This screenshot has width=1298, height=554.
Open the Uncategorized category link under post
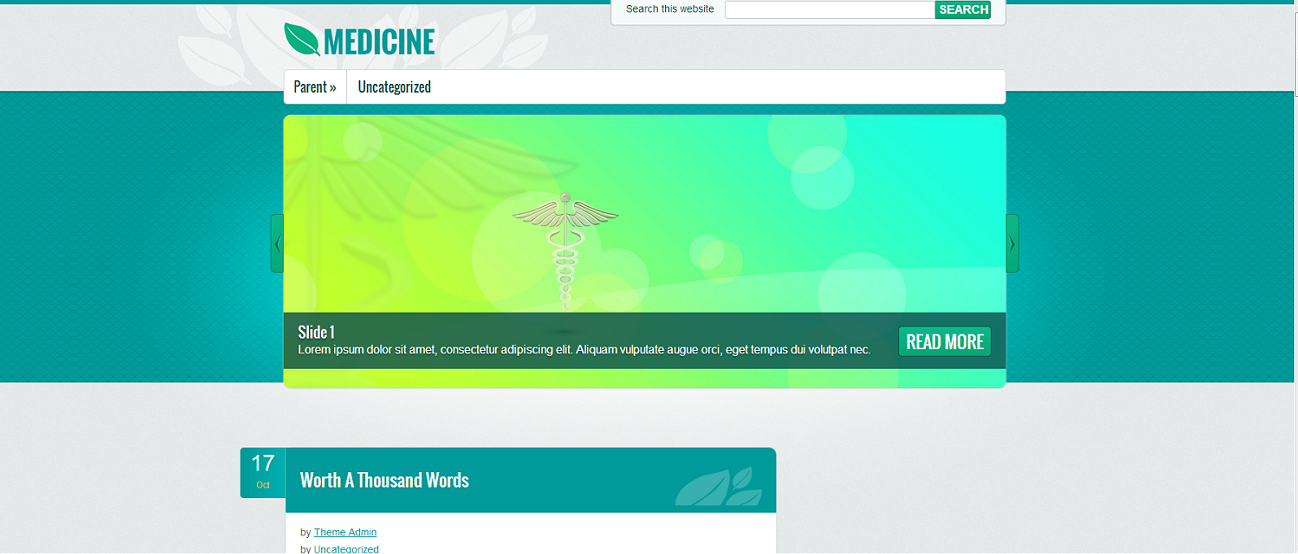(346, 549)
